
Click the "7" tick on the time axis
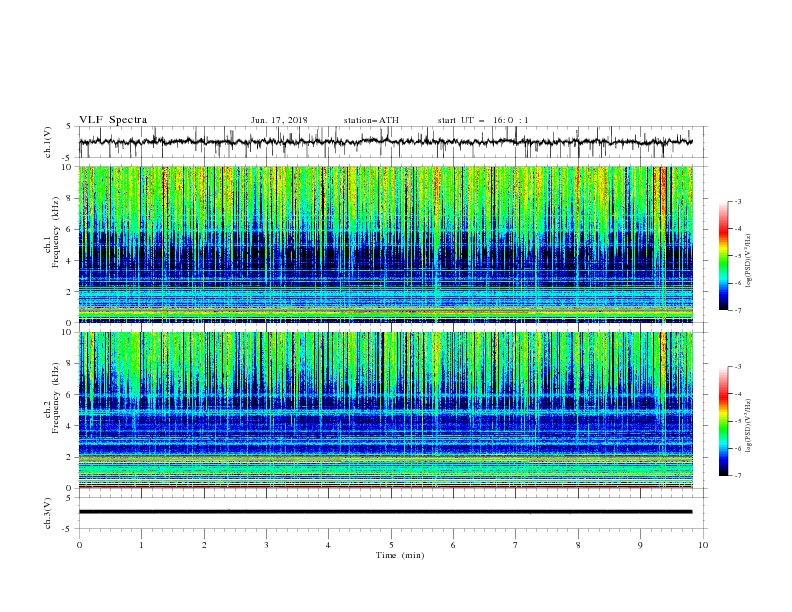coord(516,545)
